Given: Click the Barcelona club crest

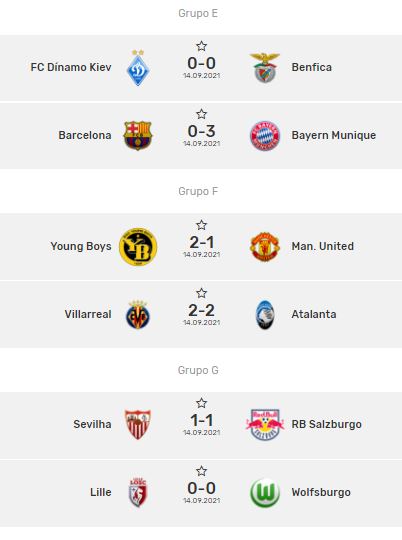Looking at the screenshot, I should pyautogui.click(x=138, y=135).
